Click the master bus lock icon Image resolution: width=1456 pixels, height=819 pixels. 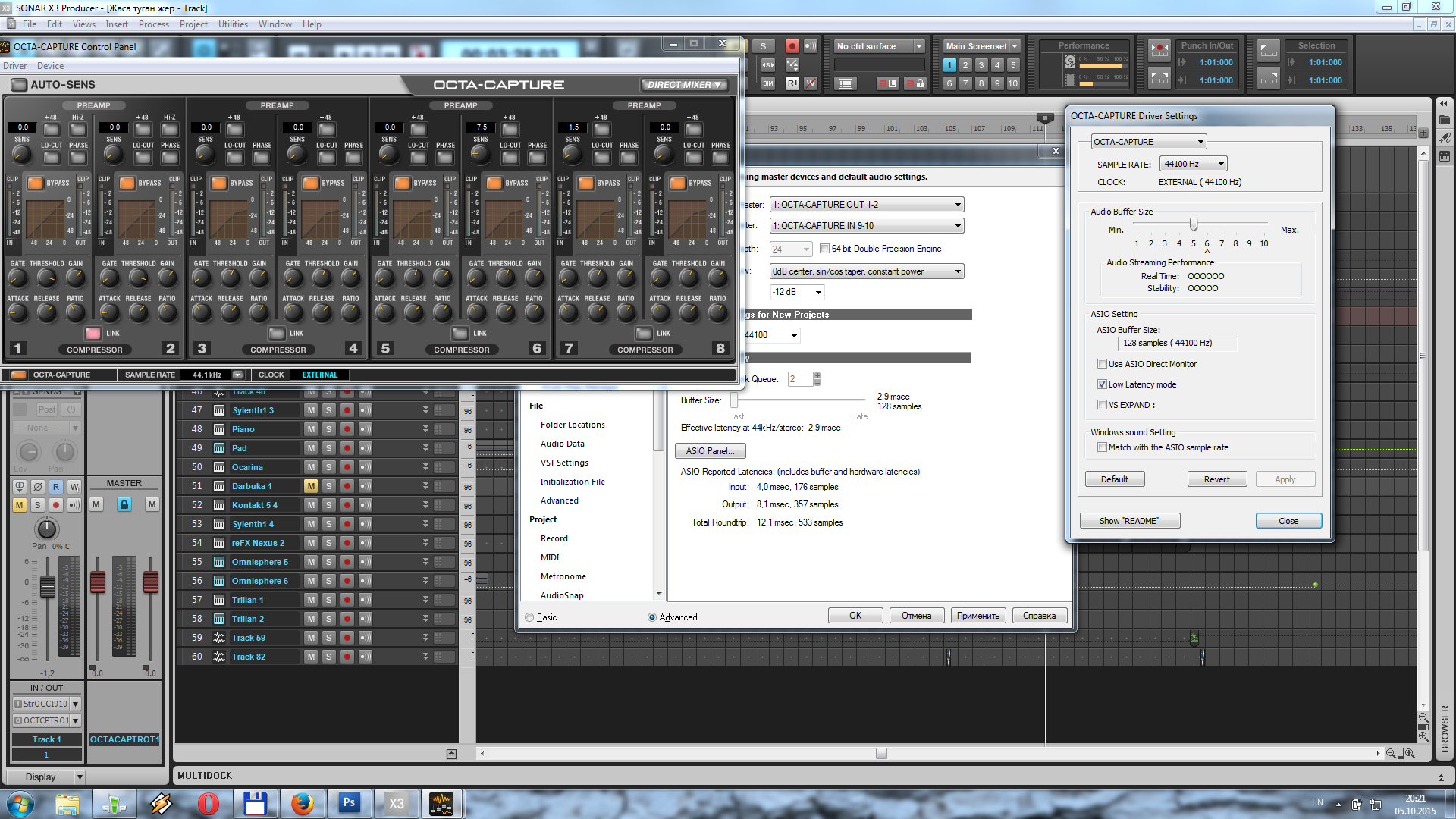click(124, 504)
